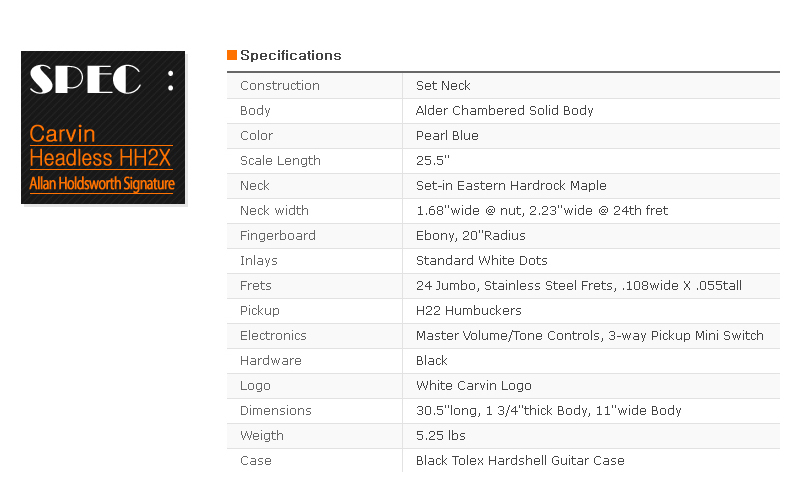This screenshot has width=800, height=492.
Task: Click the Construction row label
Action: (x=280, y=86)
